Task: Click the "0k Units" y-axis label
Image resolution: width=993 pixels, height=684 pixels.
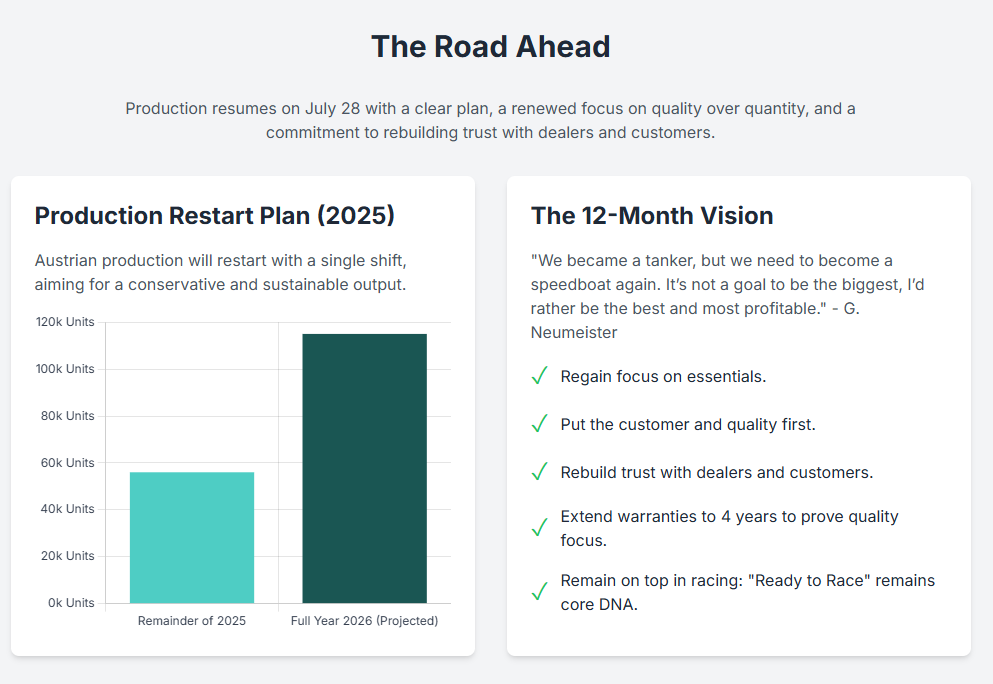Action: pos(70,603)
